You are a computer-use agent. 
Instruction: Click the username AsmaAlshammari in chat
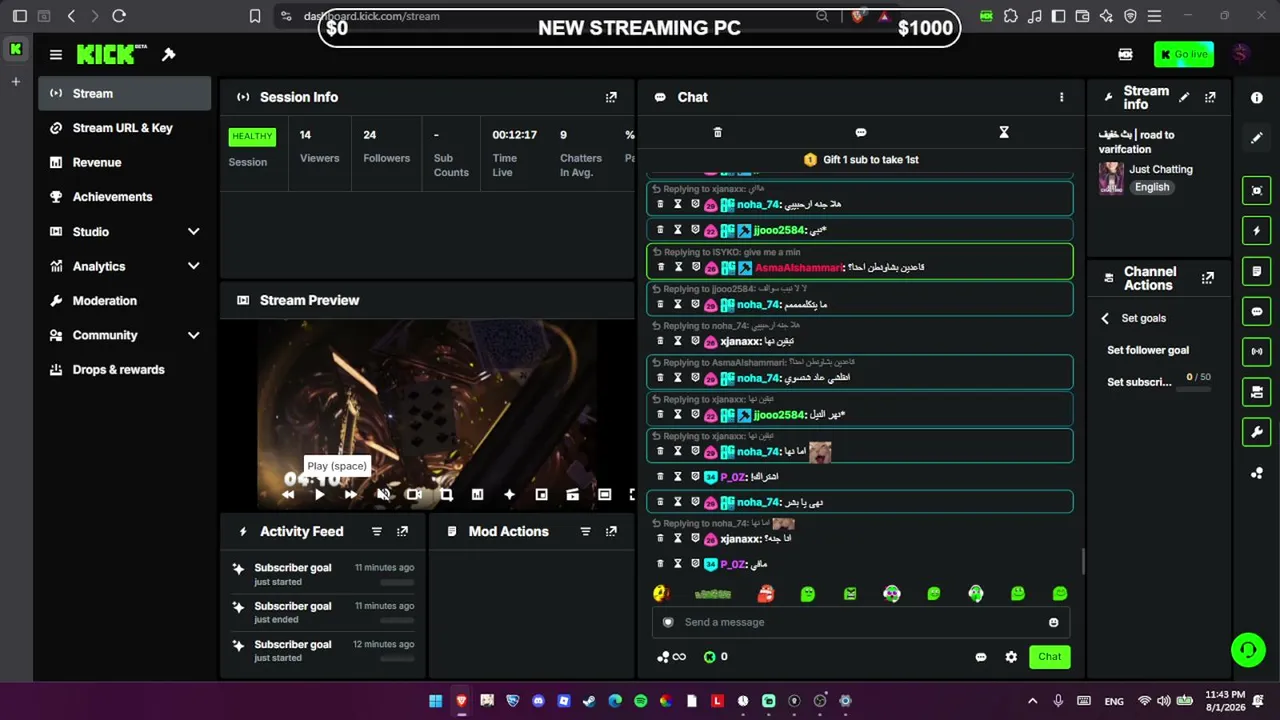799,268
